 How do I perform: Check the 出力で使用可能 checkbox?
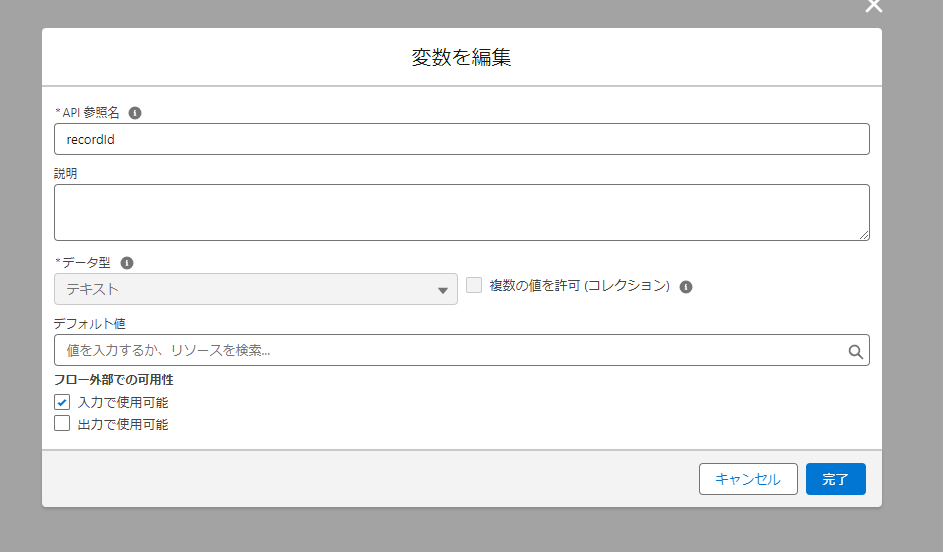coord(62,423)
